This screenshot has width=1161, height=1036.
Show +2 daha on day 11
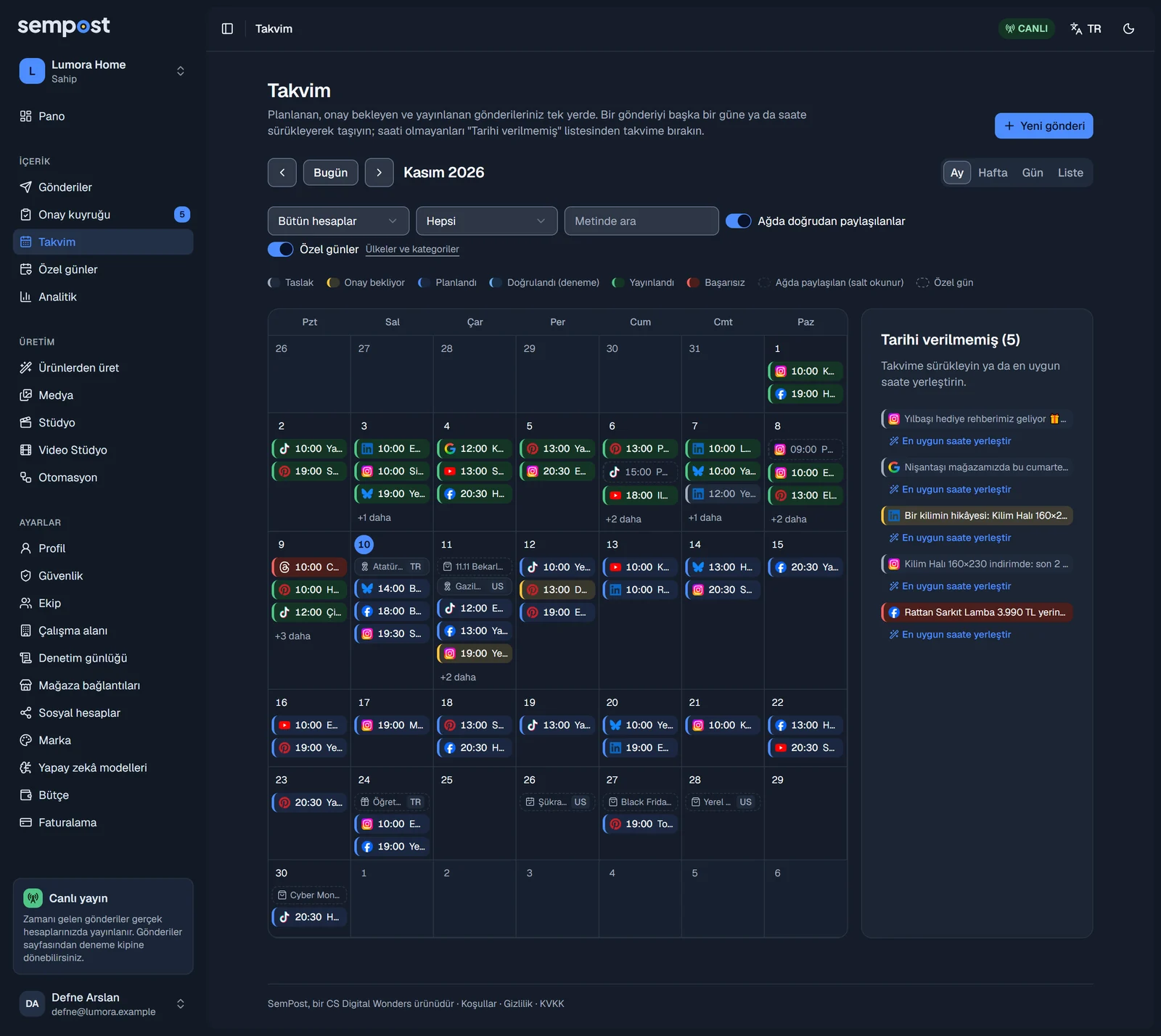[x=458, y=678]
